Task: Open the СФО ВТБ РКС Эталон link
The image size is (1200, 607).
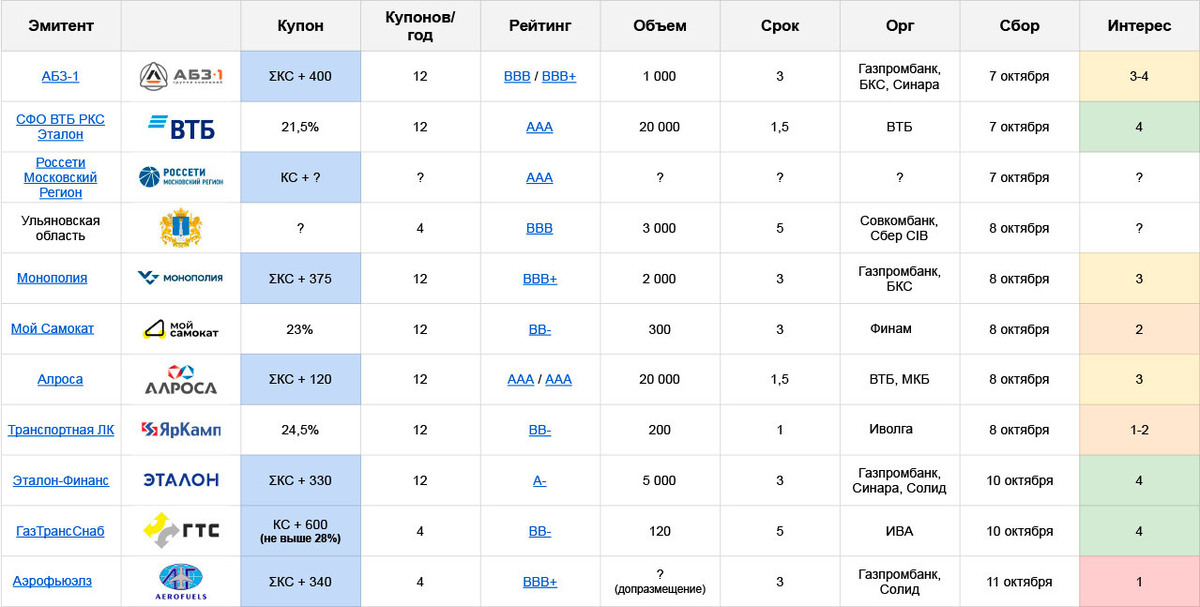Action: [x=60, y=127]
